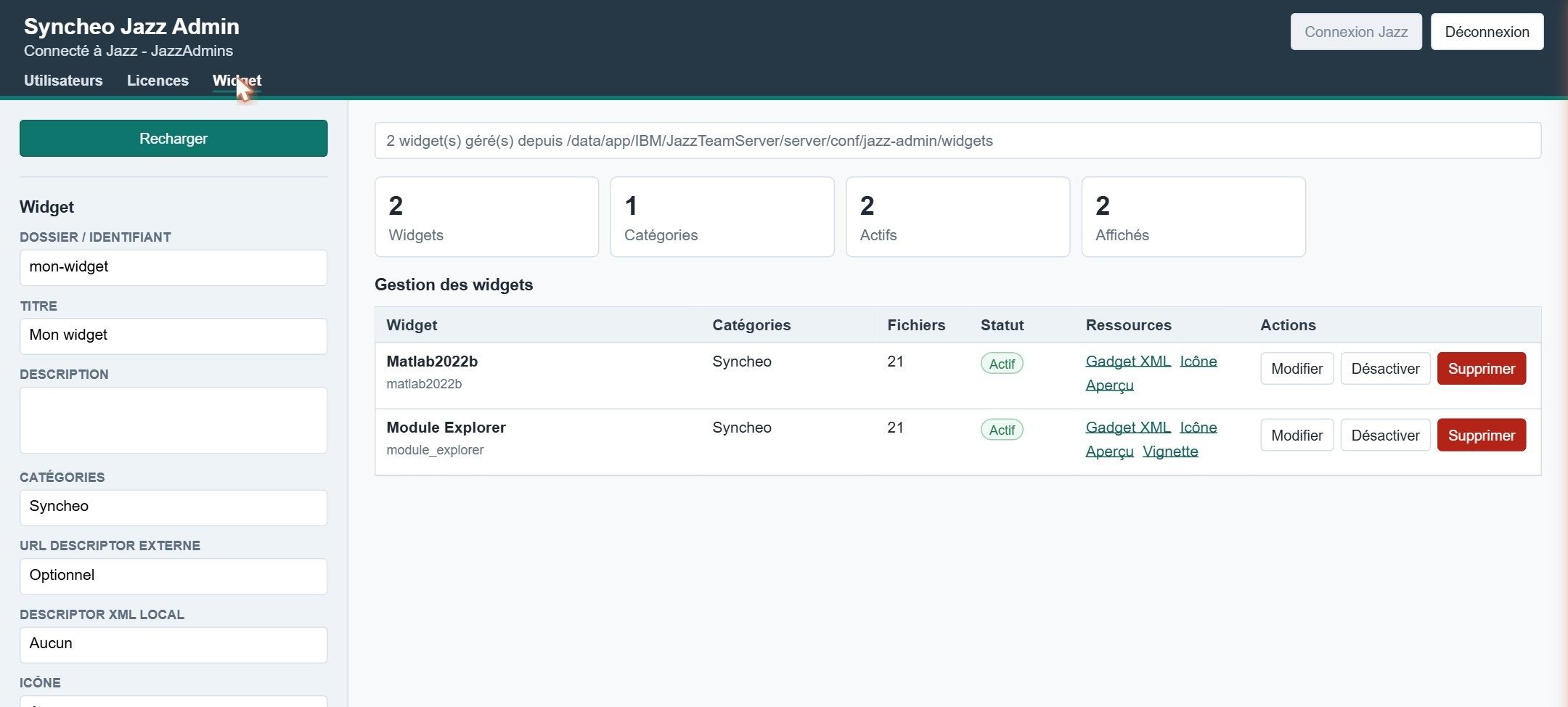Image resolution: width=1568 pixels, height=707 pixels.
Task: Click the Catégories count card
Action: pyautogui.click(x=722, y=217)
